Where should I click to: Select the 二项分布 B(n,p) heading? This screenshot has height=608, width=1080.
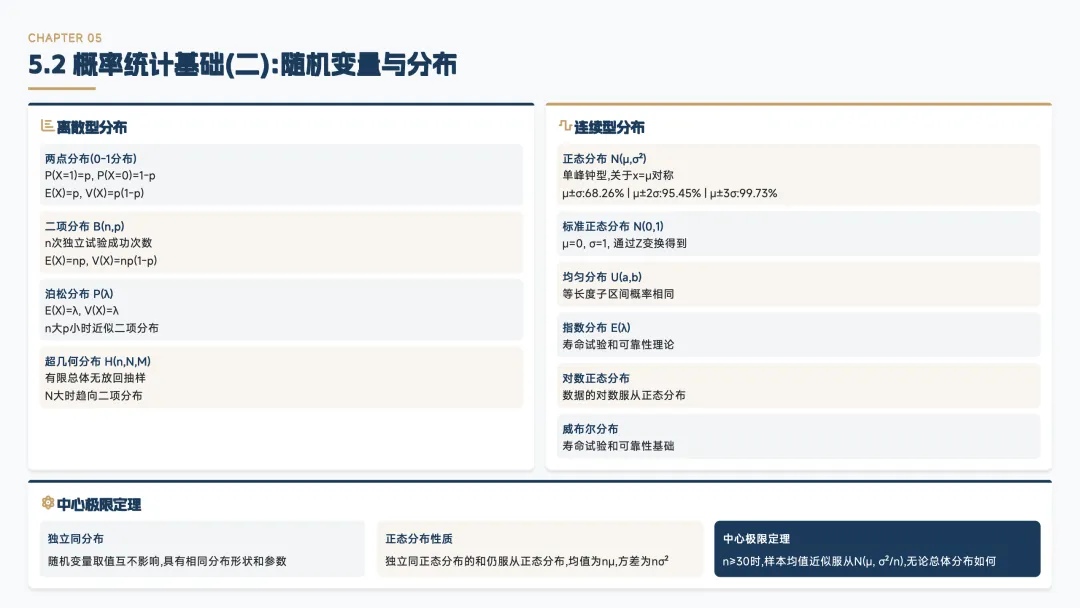click(x=85, y=226)
